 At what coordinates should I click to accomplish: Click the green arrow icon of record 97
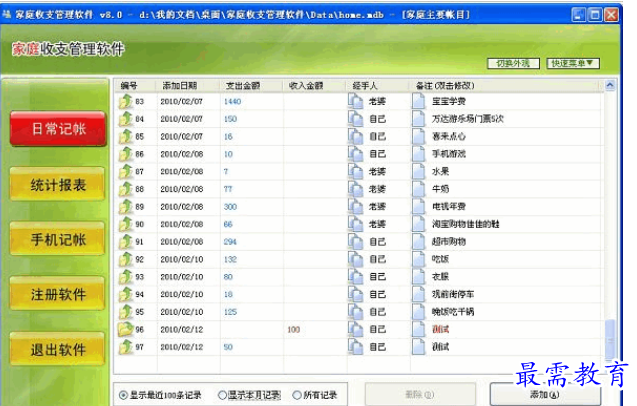coord(126,347)
